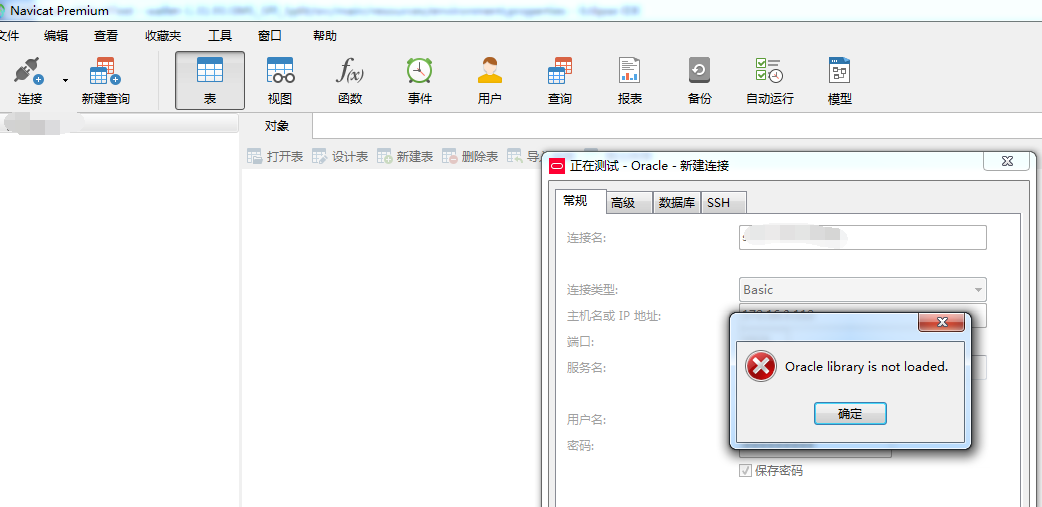Create a New Query (新建查询)
This screenshot has width=1042, height=507.
coord(106,80)
